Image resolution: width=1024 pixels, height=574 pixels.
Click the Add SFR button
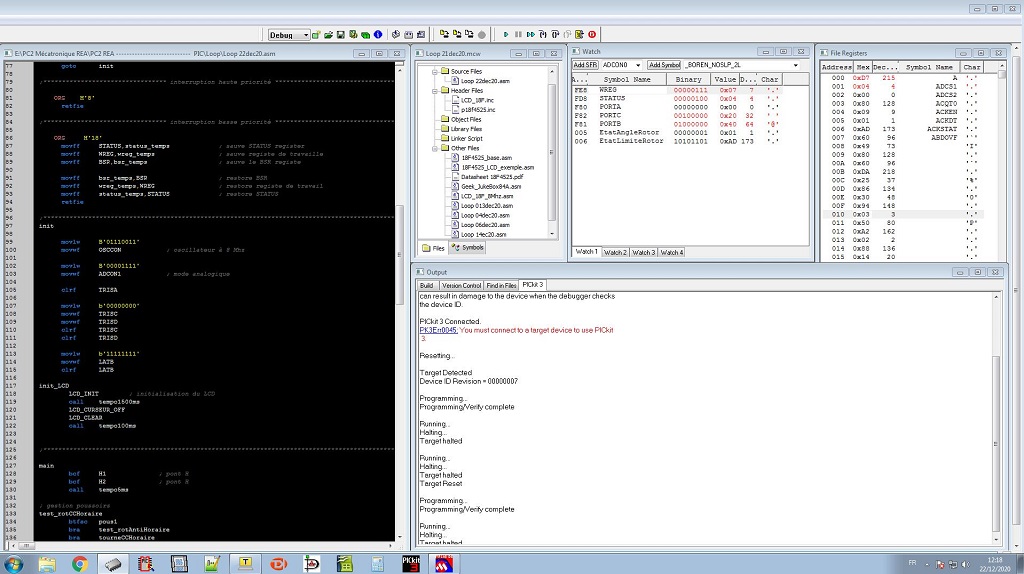(x=585, y=65)
